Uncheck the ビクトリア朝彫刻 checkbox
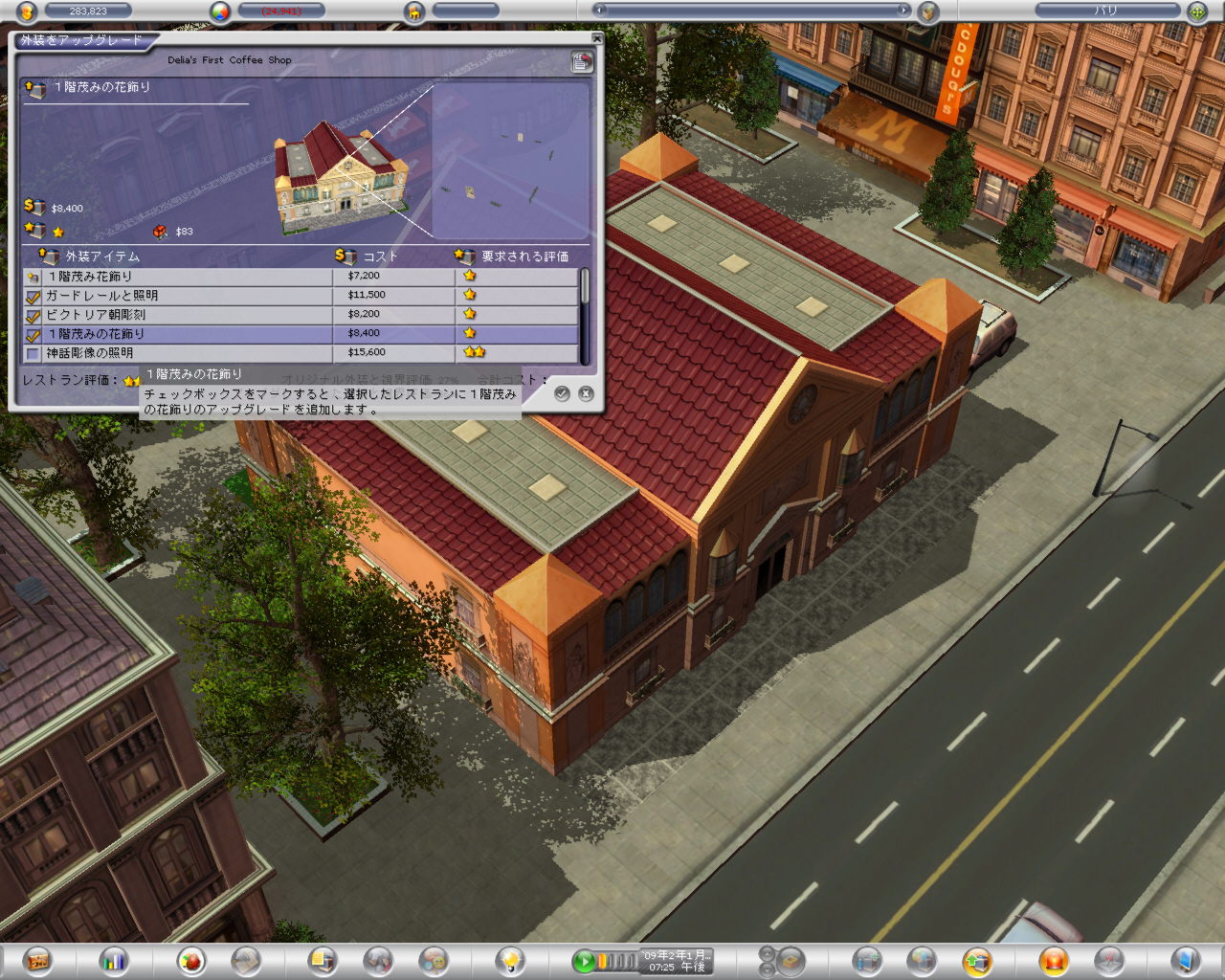Image resolution: width=1225 pixels, height=980 pixels. [x=33, y=316]
